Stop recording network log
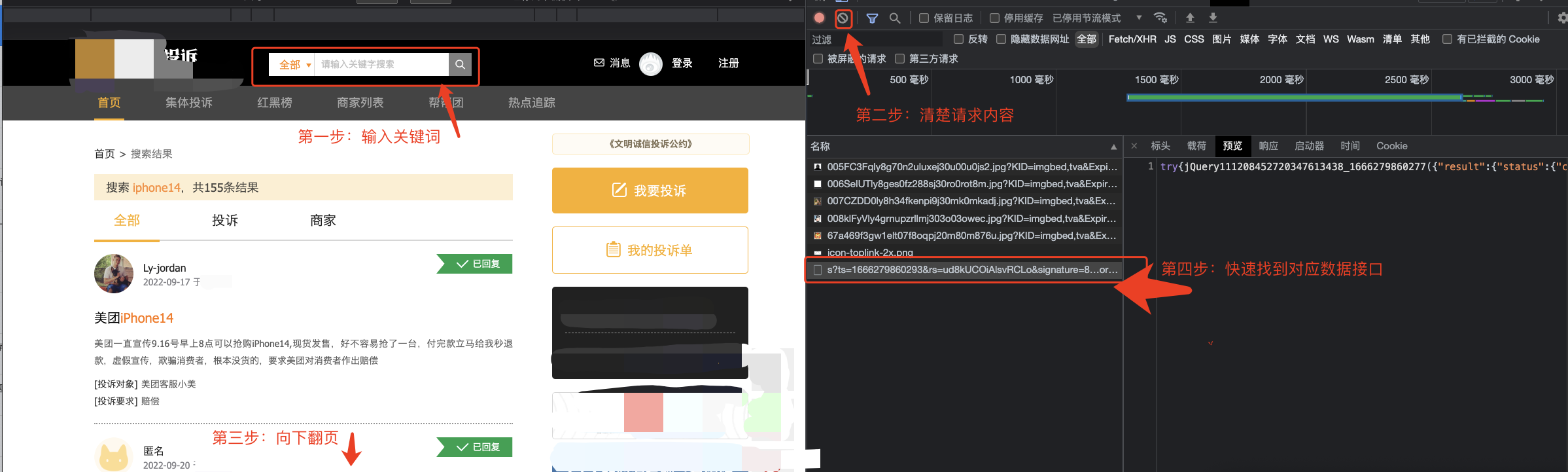 819,18
